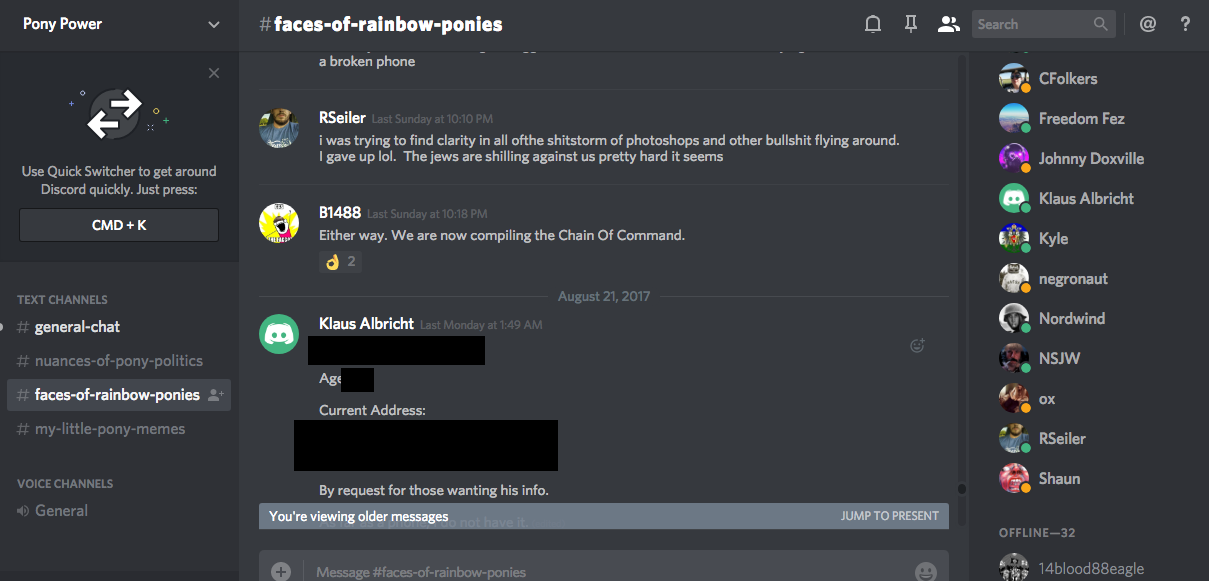
Task: Click the attach file plus button
Action: [x=281, y=572]
